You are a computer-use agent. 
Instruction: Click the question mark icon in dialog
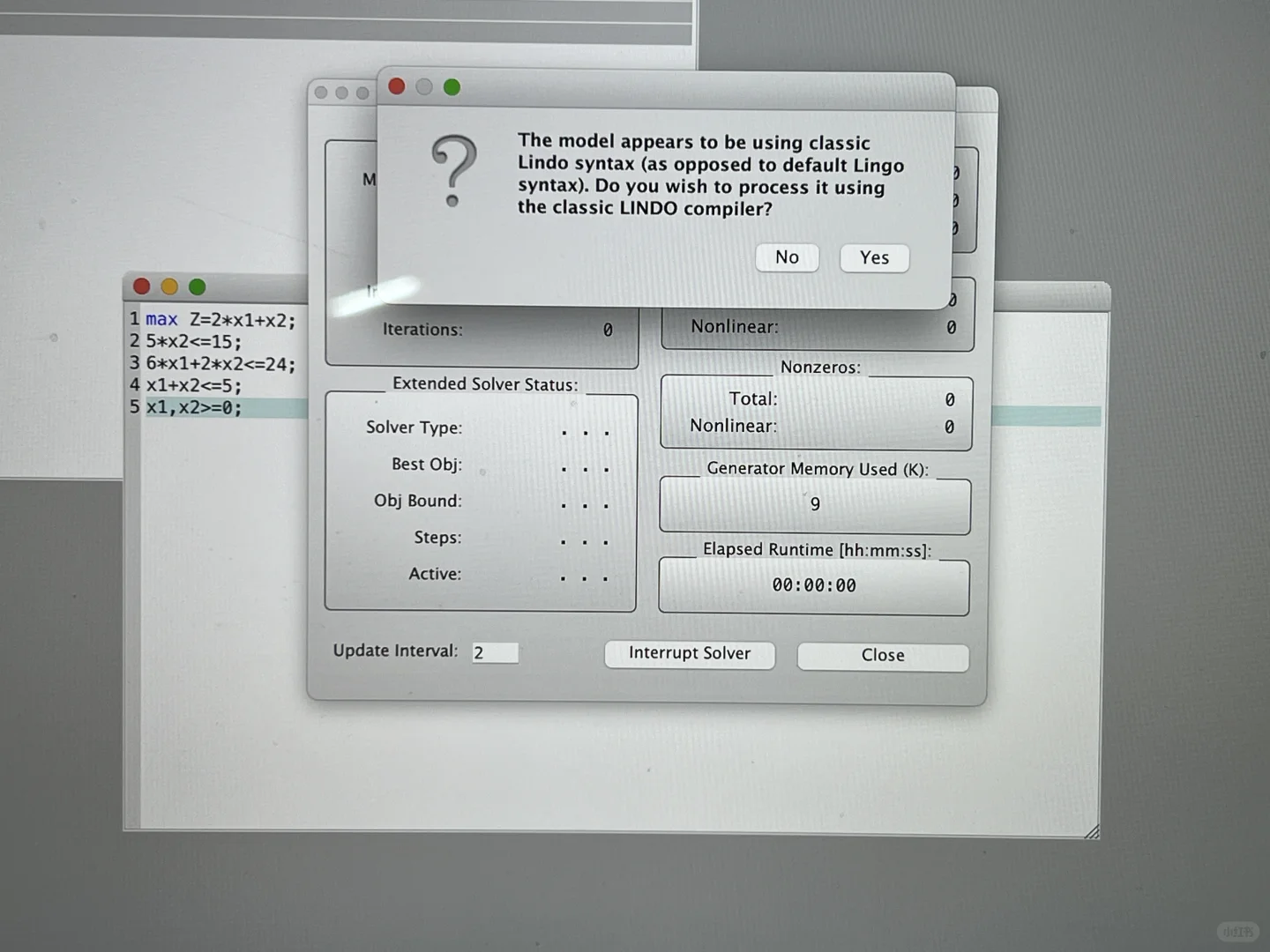(453, 171)
